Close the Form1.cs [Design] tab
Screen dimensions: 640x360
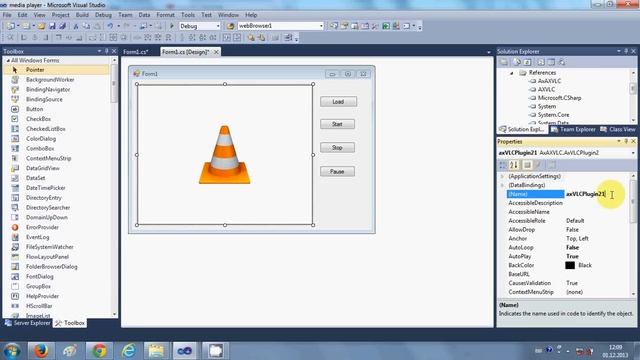[x=216, y=52]
